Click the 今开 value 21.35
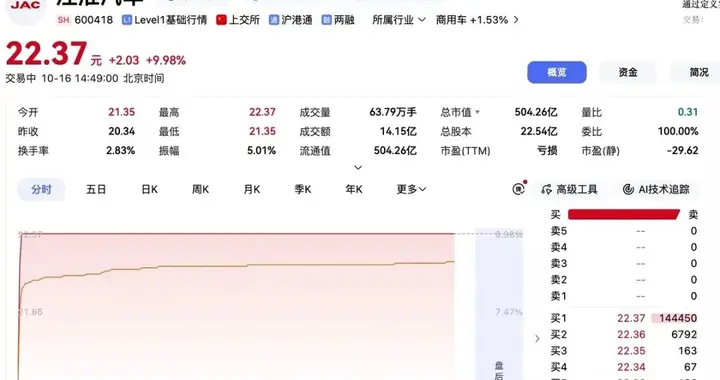 122,112
